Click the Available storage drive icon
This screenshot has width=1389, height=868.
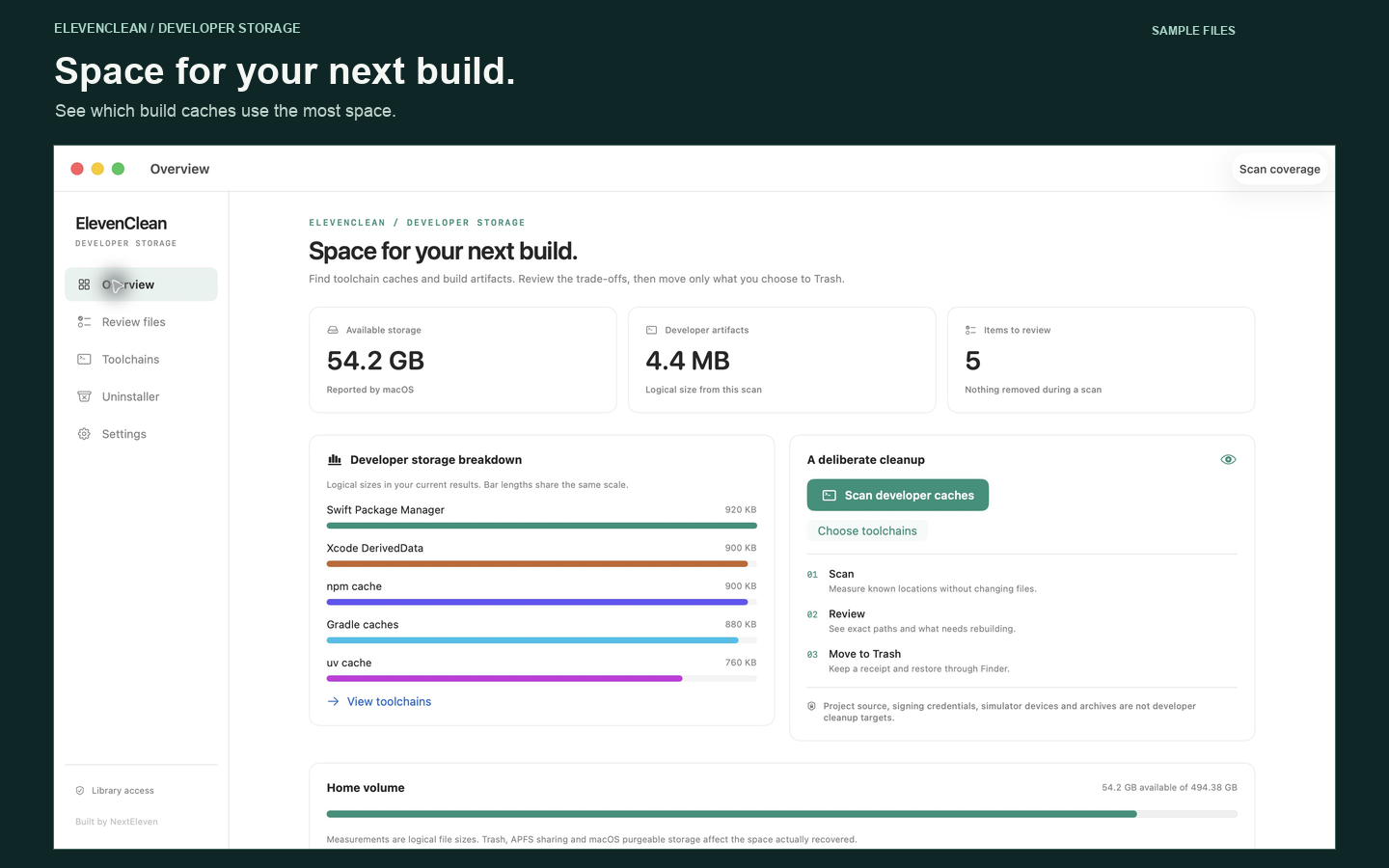tap(333, 330)
